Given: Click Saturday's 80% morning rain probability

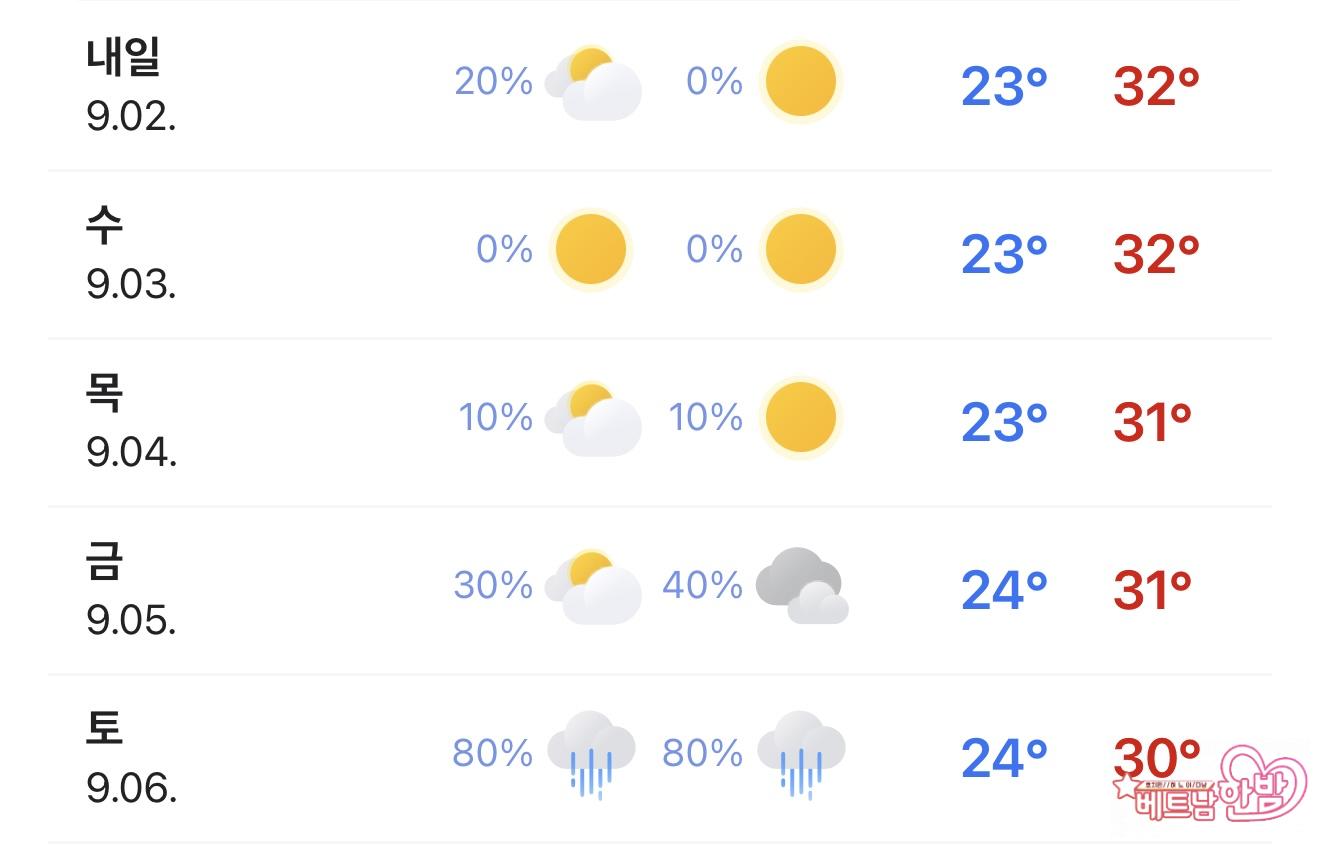Looking at the screenshot, I should tap(492, 753).
